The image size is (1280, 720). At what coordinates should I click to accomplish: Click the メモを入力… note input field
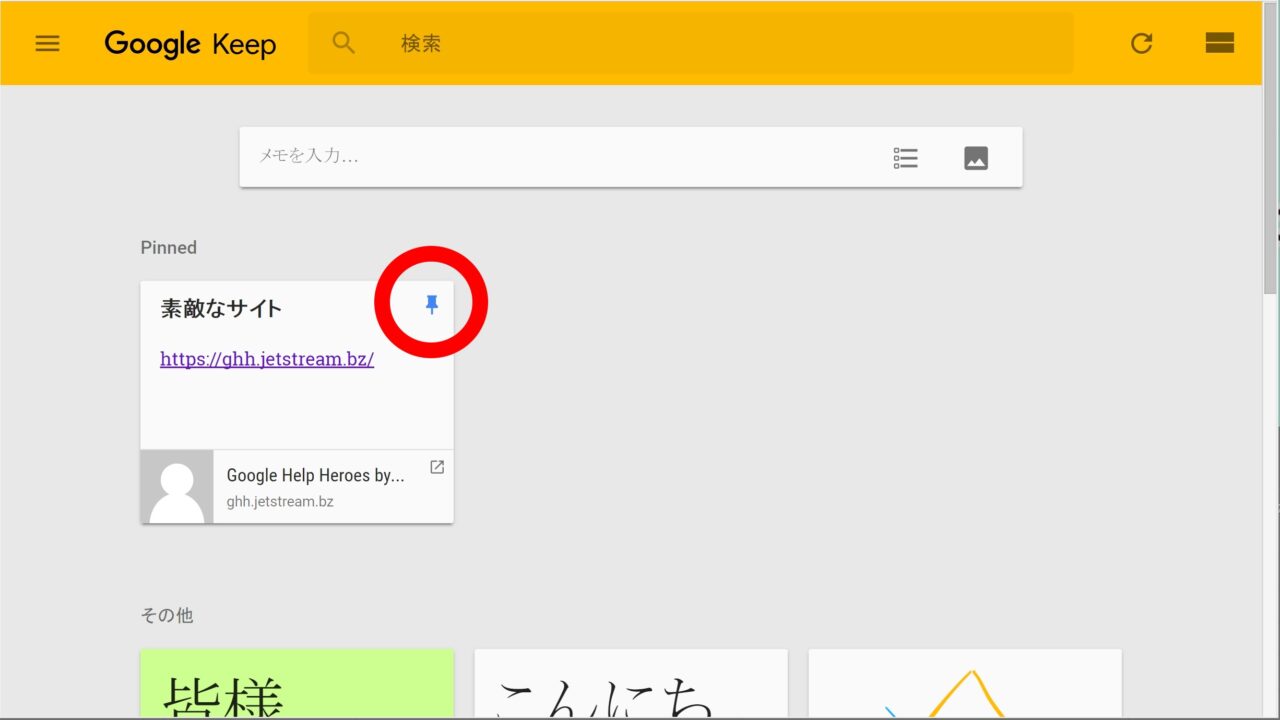coord(560,157)
